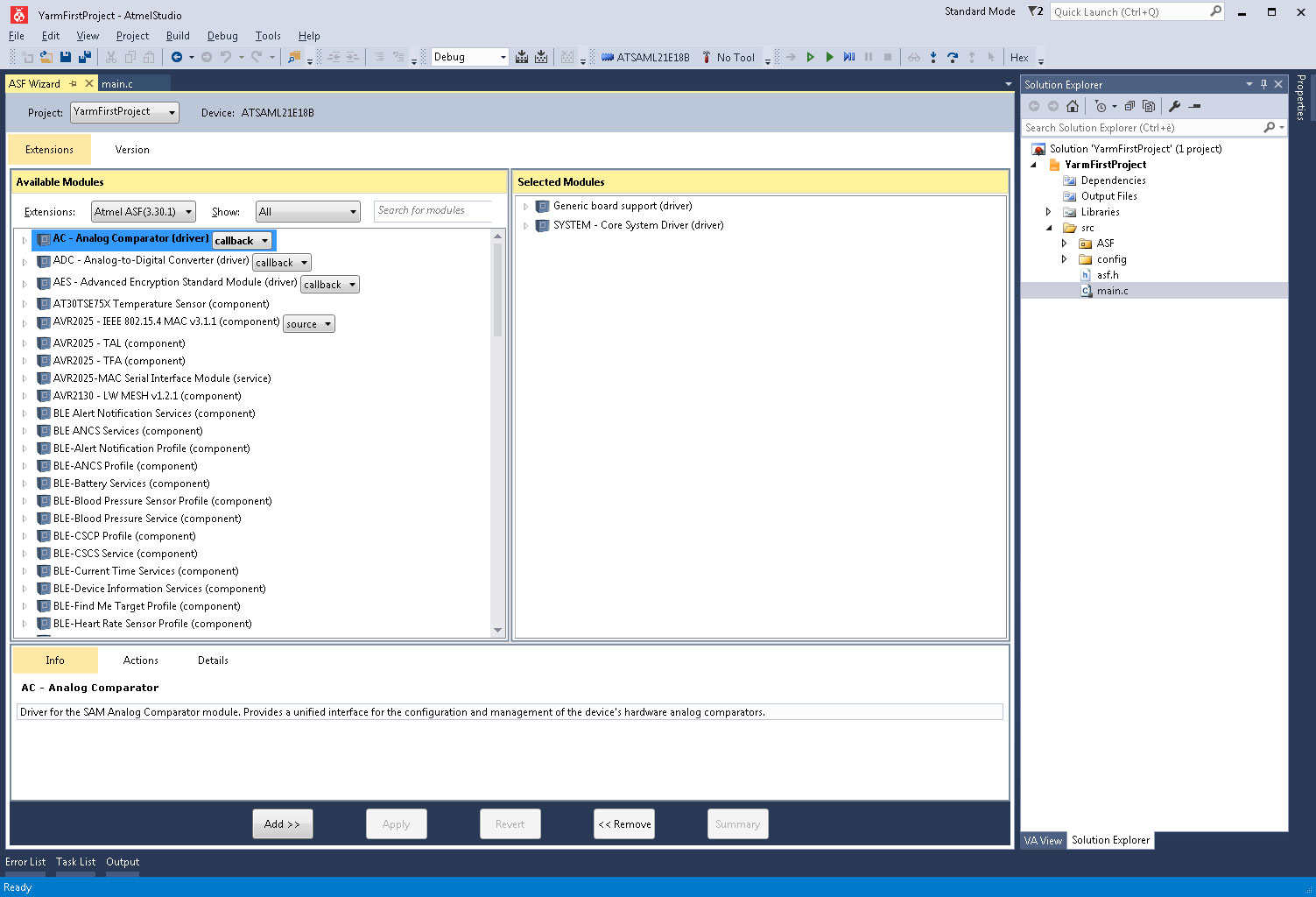Image resolution: width=1316 pixels, height=897 pixels.
Task: Start Debugging solid green arrow
Action: pos(829,57)
